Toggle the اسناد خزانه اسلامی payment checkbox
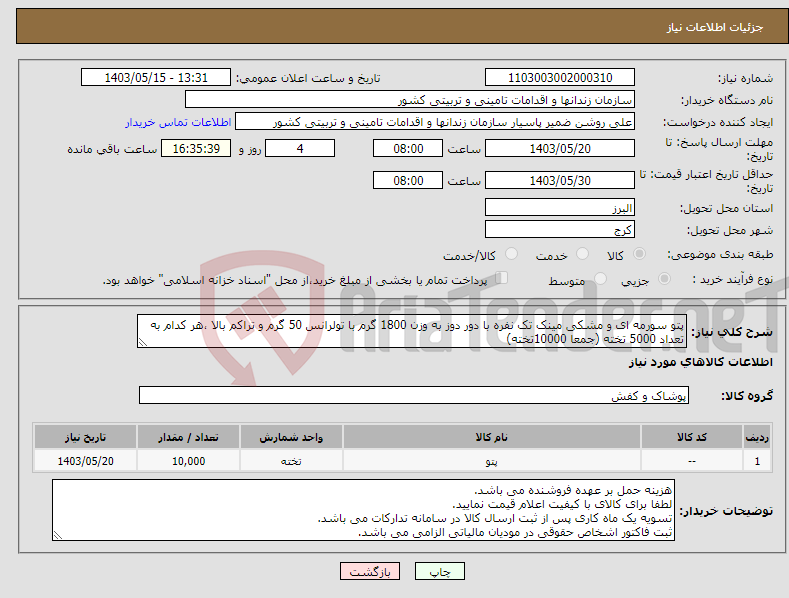This screenshot has height=598, width=789. tap(501, 278)
